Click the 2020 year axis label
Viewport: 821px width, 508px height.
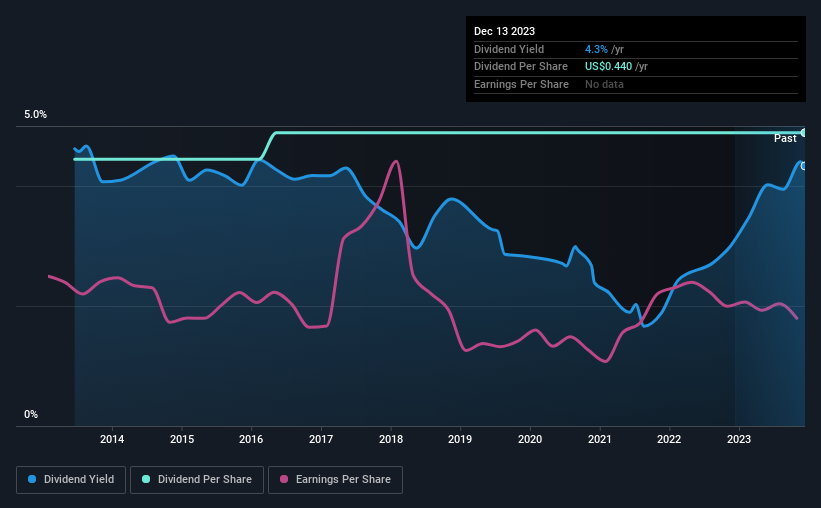[x=530, y=439]
